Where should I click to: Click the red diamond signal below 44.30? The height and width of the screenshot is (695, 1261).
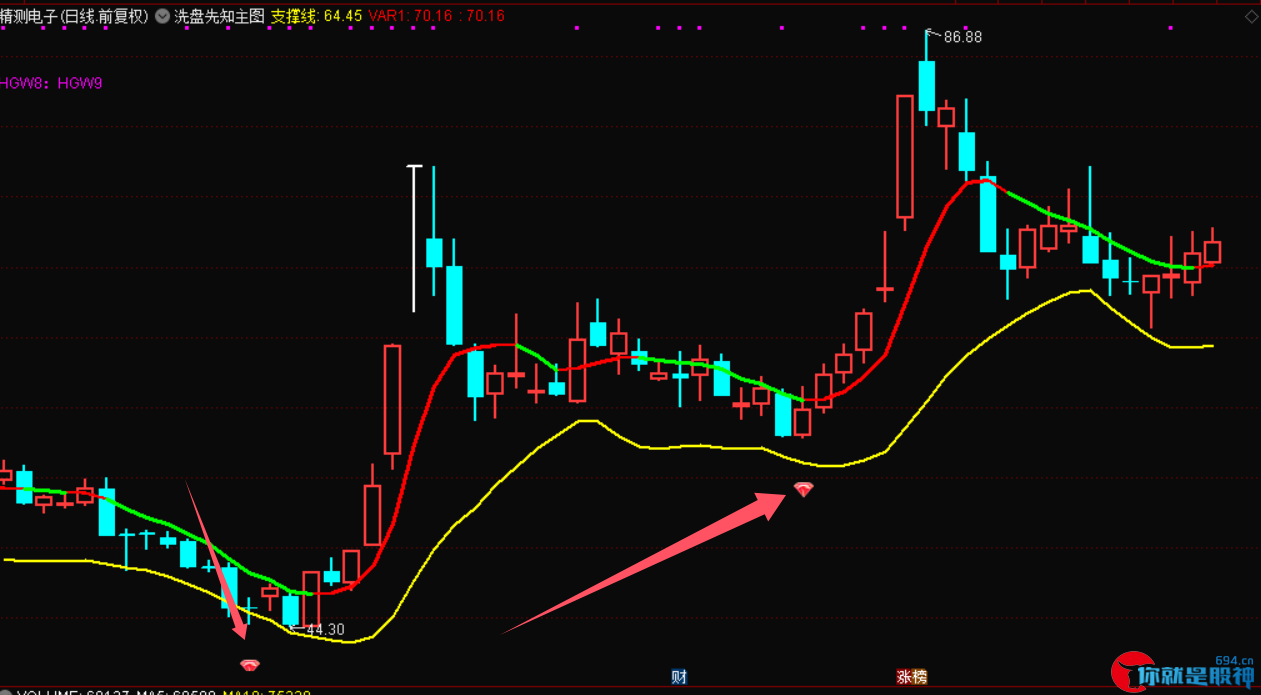pyautogui.click(x=249, y=665)
